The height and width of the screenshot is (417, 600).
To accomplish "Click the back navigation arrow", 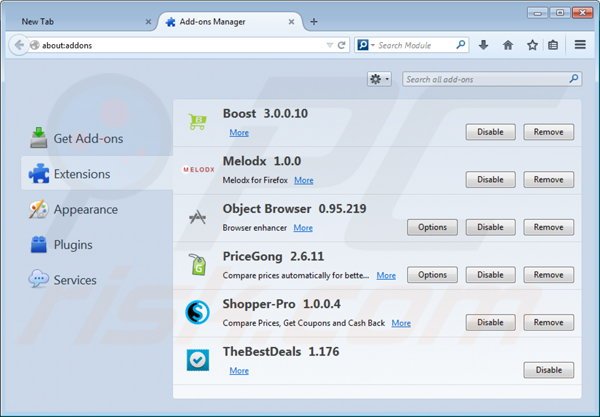I will point(18,45).
